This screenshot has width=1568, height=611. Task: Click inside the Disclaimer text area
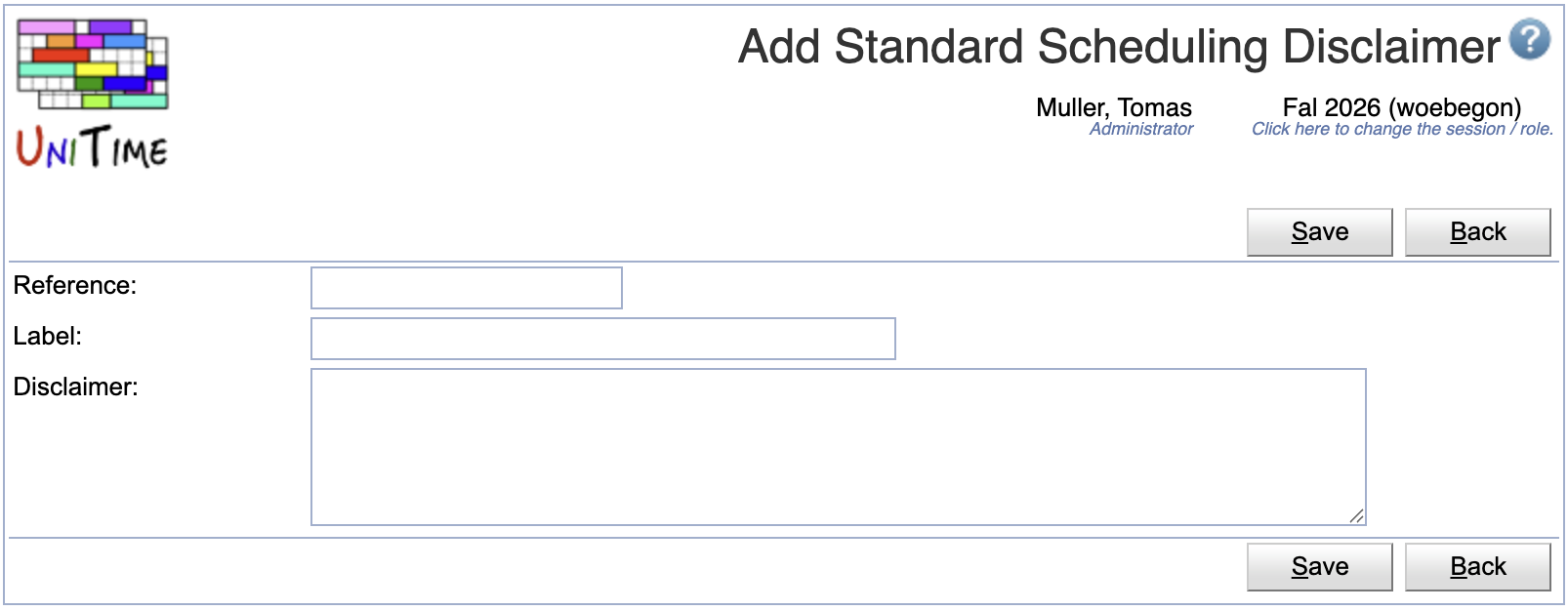coord(837,444)
